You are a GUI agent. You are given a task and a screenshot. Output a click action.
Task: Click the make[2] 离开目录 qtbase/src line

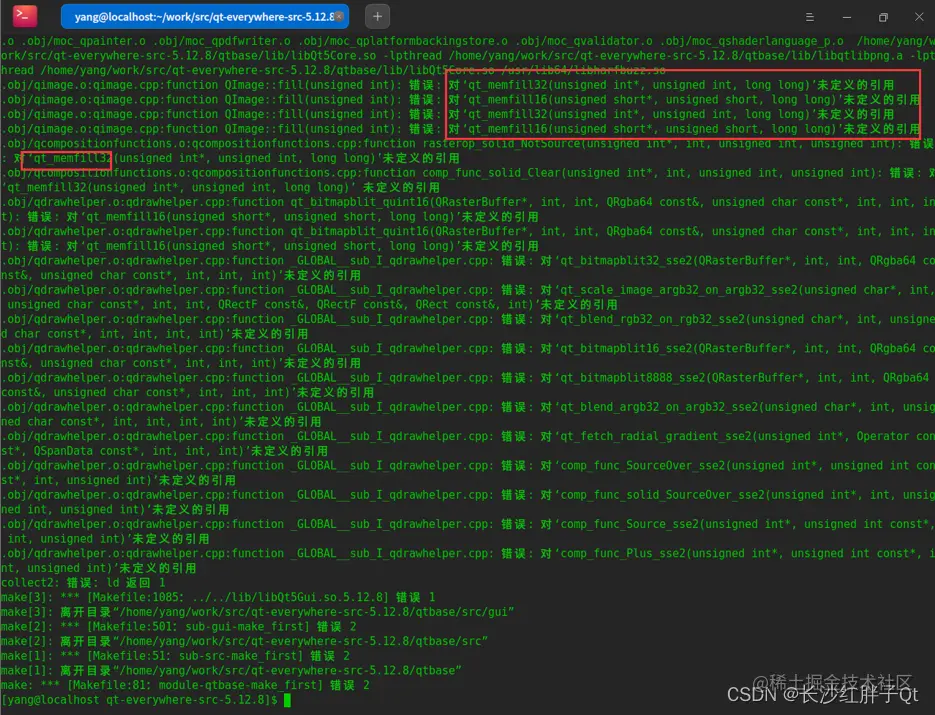[244, 641]
